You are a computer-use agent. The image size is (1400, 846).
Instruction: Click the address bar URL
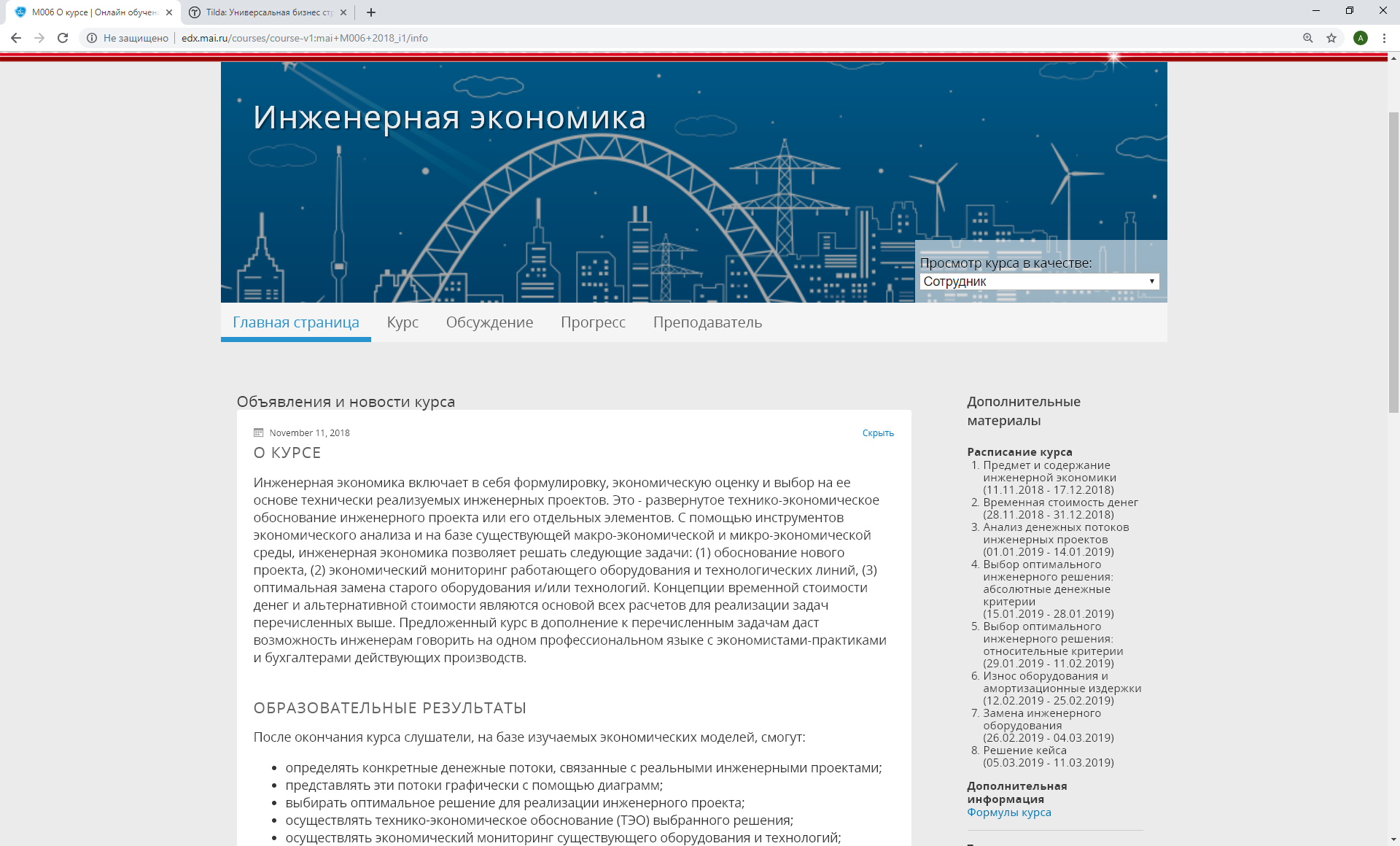point(305,38)
